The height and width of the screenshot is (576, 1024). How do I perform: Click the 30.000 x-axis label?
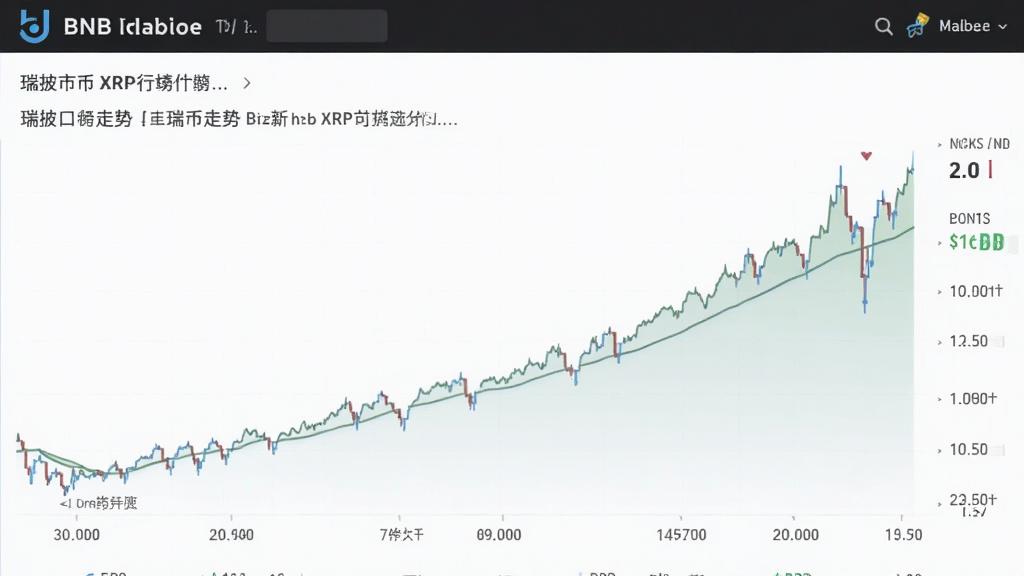76,535
